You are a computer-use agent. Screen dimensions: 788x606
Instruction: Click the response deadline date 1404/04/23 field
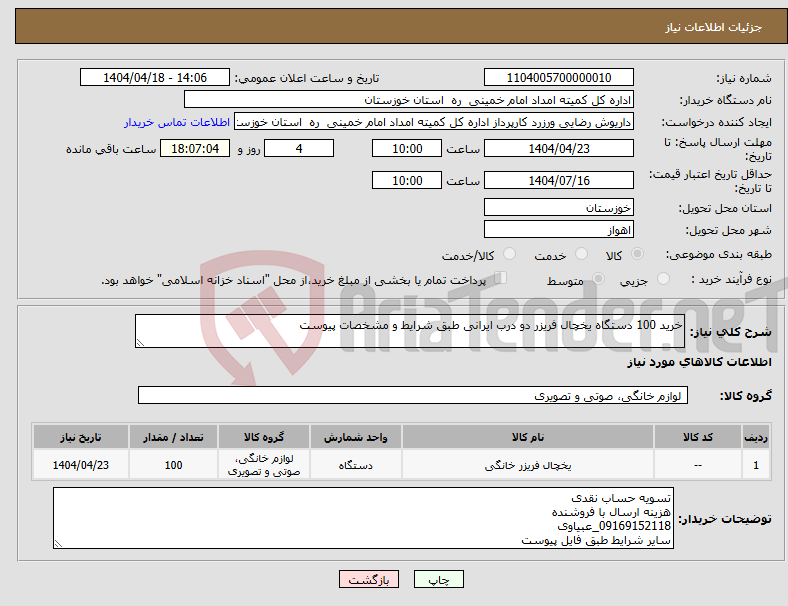pyautogui.click(x=559, y=148)
